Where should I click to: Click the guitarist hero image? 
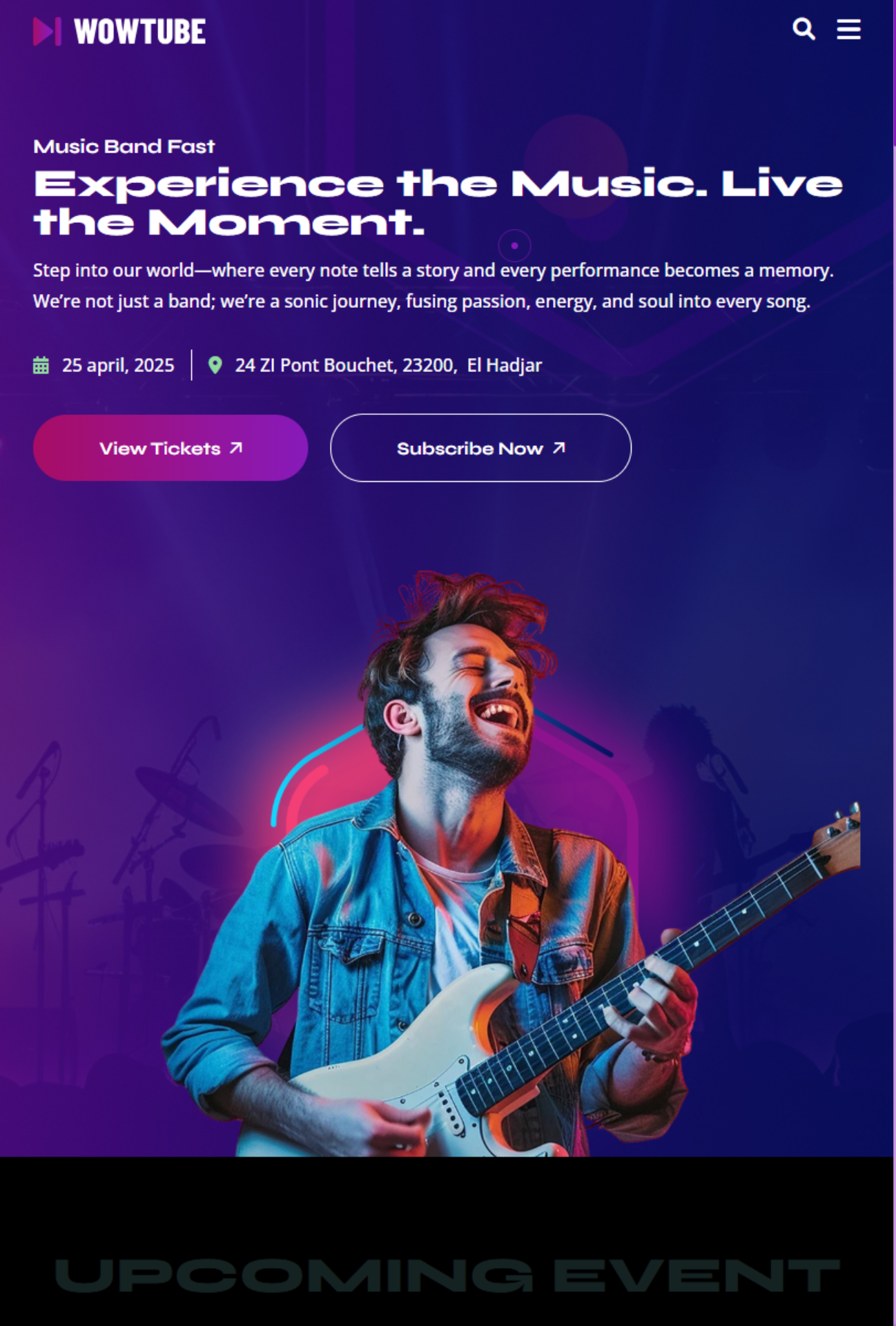511,863
